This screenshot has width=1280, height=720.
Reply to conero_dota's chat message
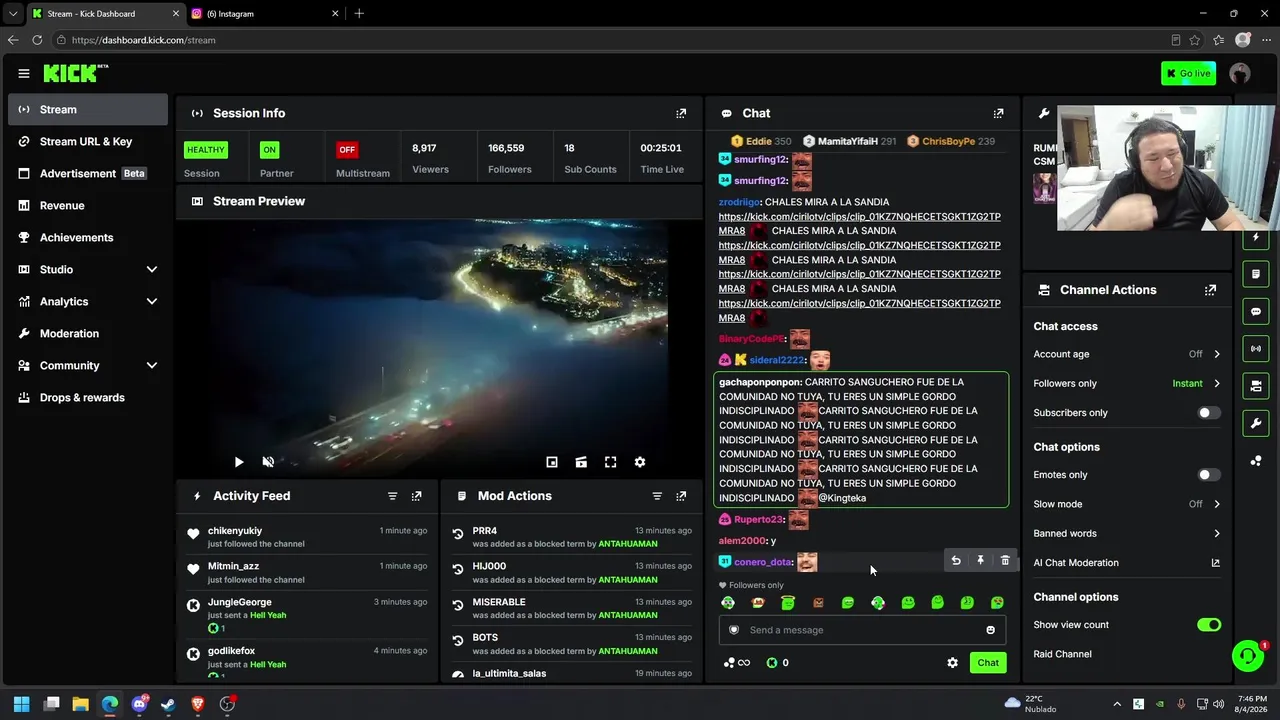coord(956,561)
